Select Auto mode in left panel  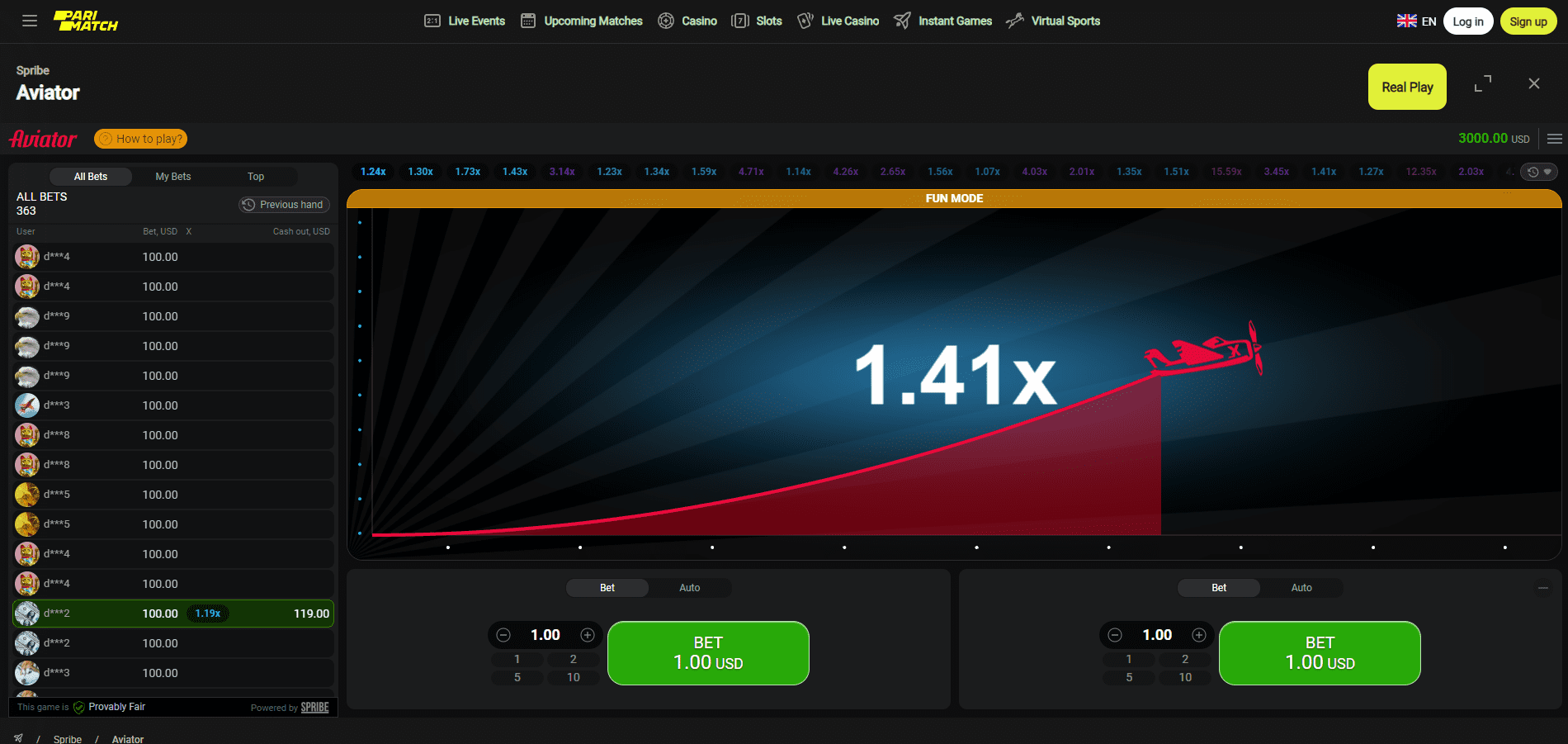690,588
